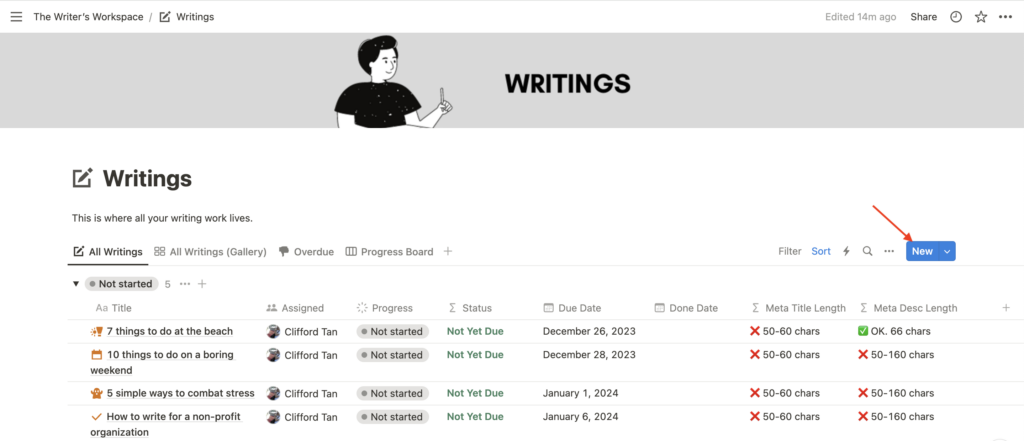
Task: Open '5 simple ways to combat stress' page
Action: pos(180,393)
